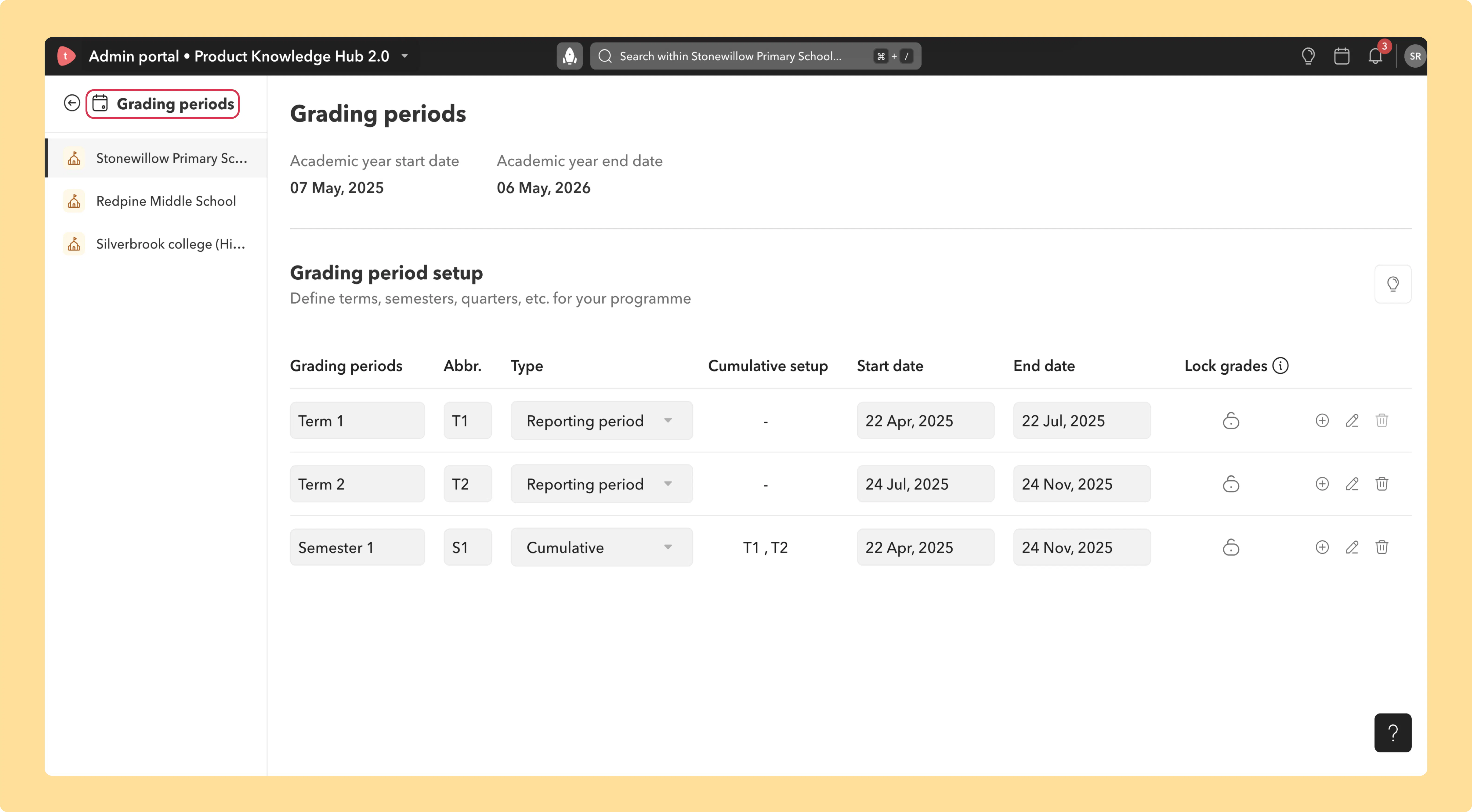1472x812 pixels.
Task: Delete the Term 1 row
Action: (x=1382, y=421)
